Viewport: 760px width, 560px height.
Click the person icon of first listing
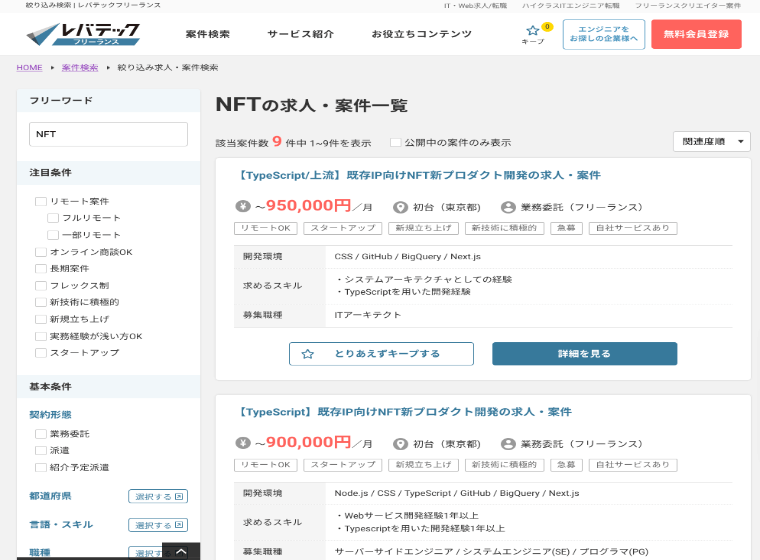pyautogui.click(x=508, y=208)
